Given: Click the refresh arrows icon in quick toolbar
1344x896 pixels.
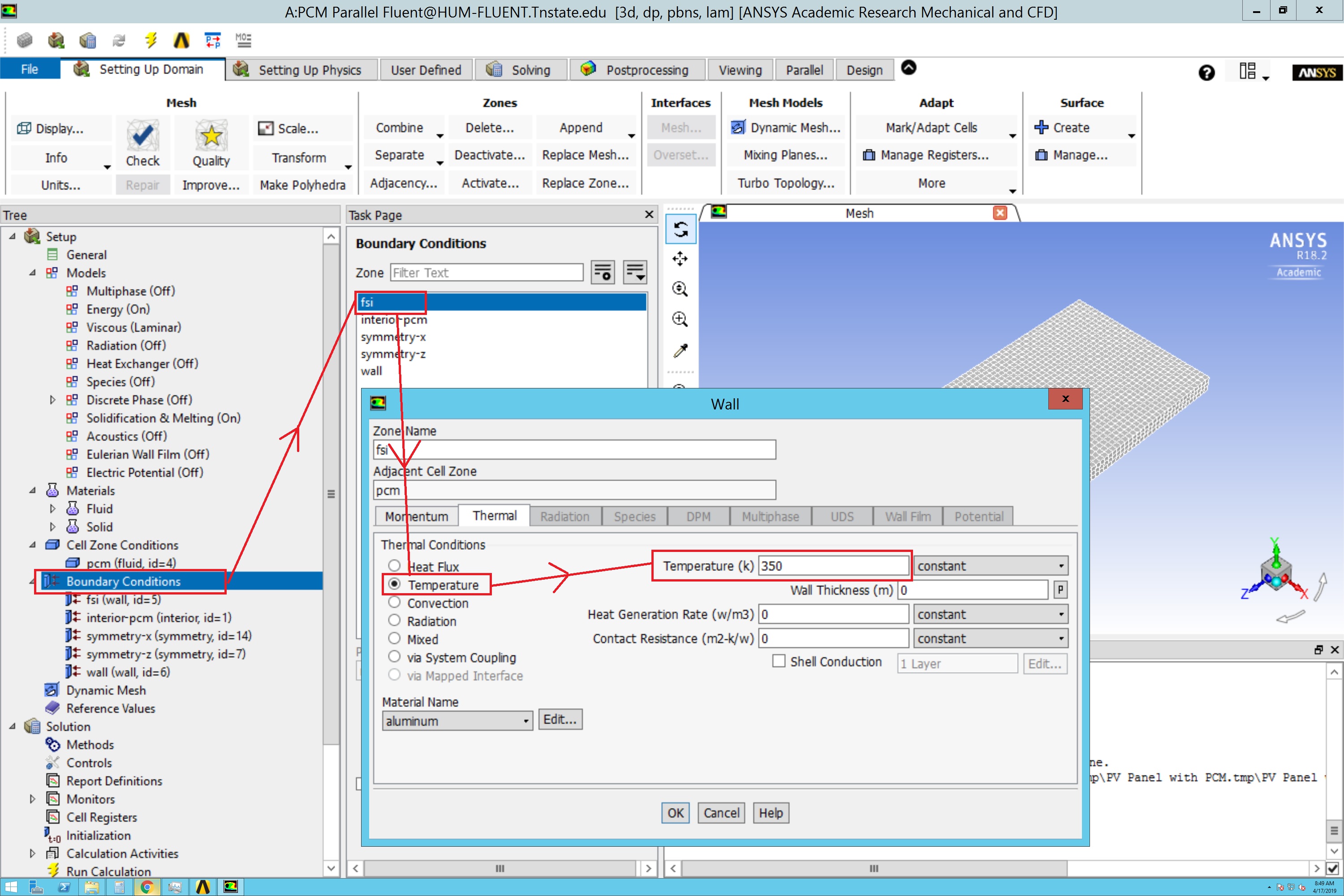Looking at the screenshot, I should pyautogui.click(x=119, y=40).
